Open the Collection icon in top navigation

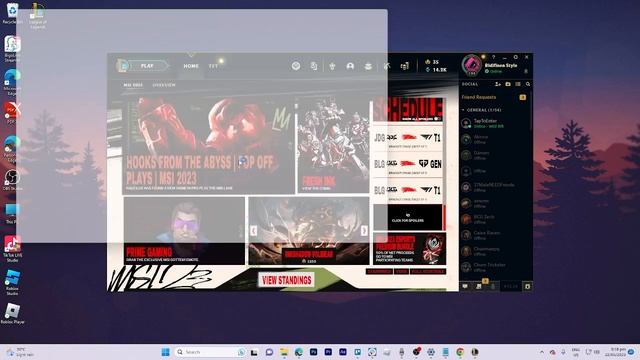coord(368,66)
